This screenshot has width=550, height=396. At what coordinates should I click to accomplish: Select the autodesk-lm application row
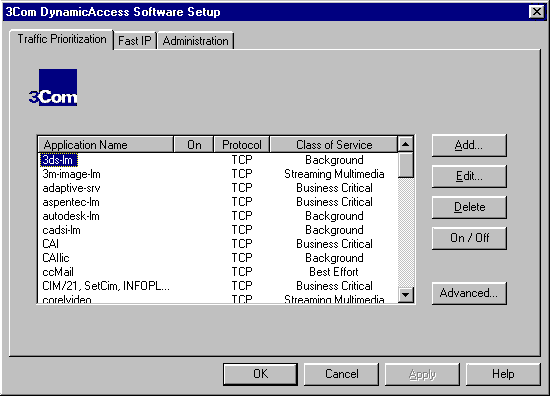tap(217, 216)
